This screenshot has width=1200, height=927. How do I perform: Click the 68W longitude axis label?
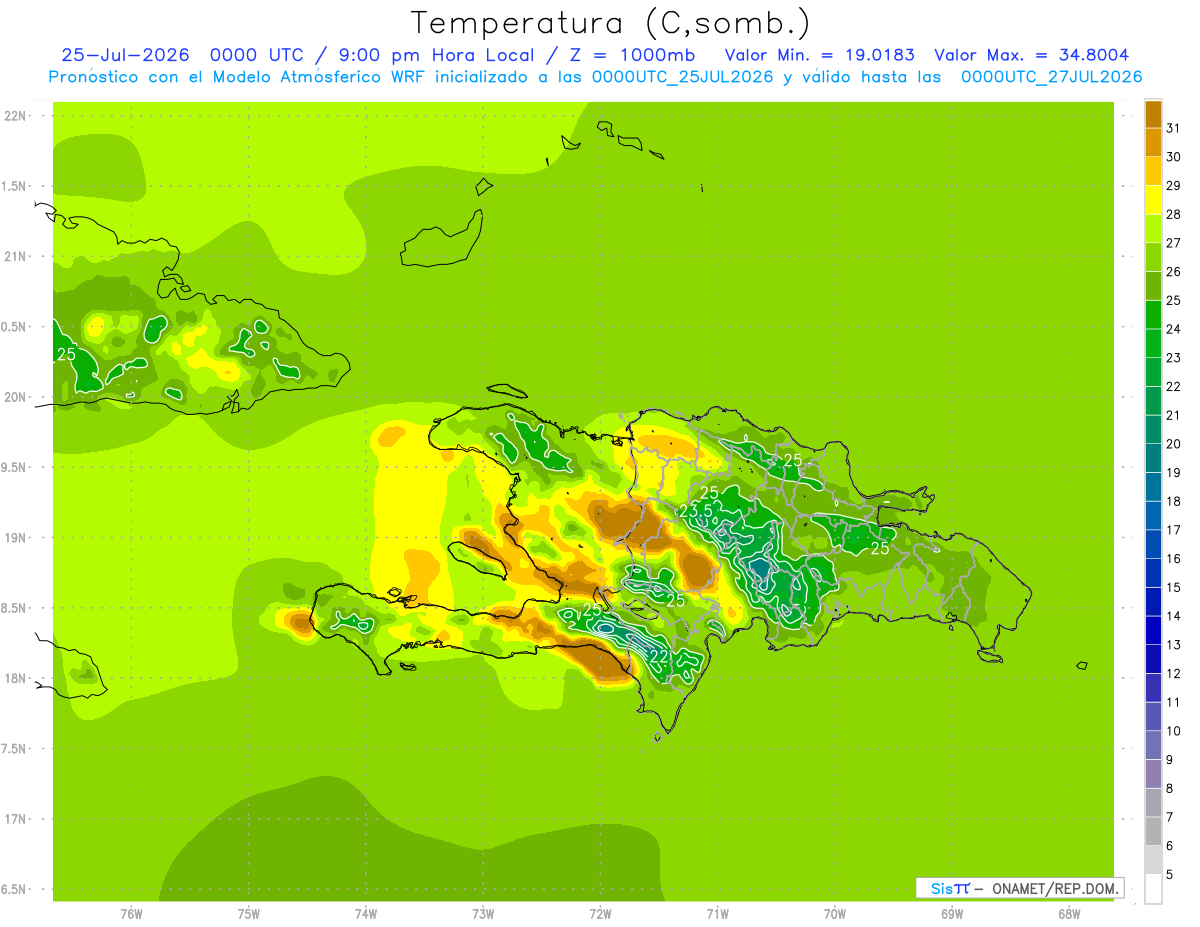click(x=1069, y=913)
